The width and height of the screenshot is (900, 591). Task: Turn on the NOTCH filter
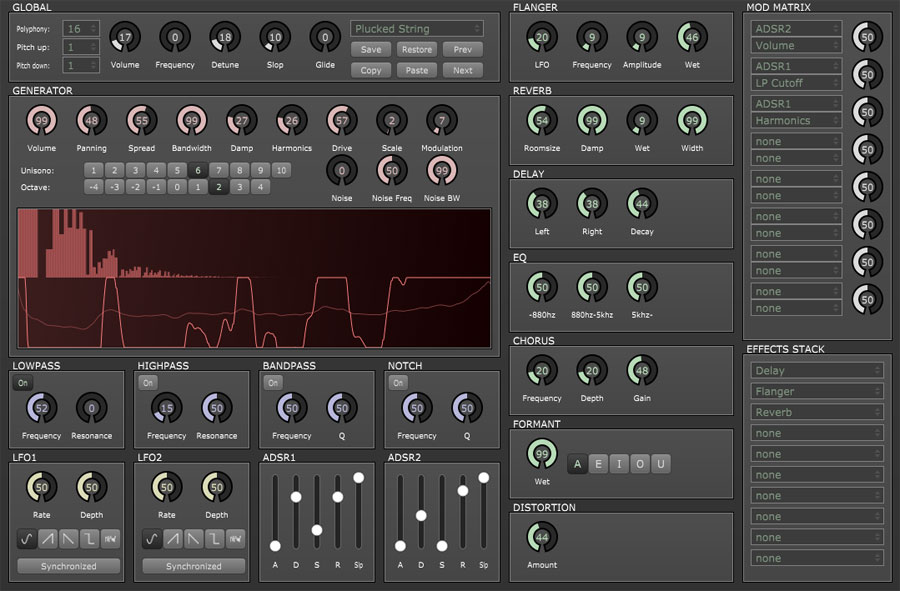397,383
